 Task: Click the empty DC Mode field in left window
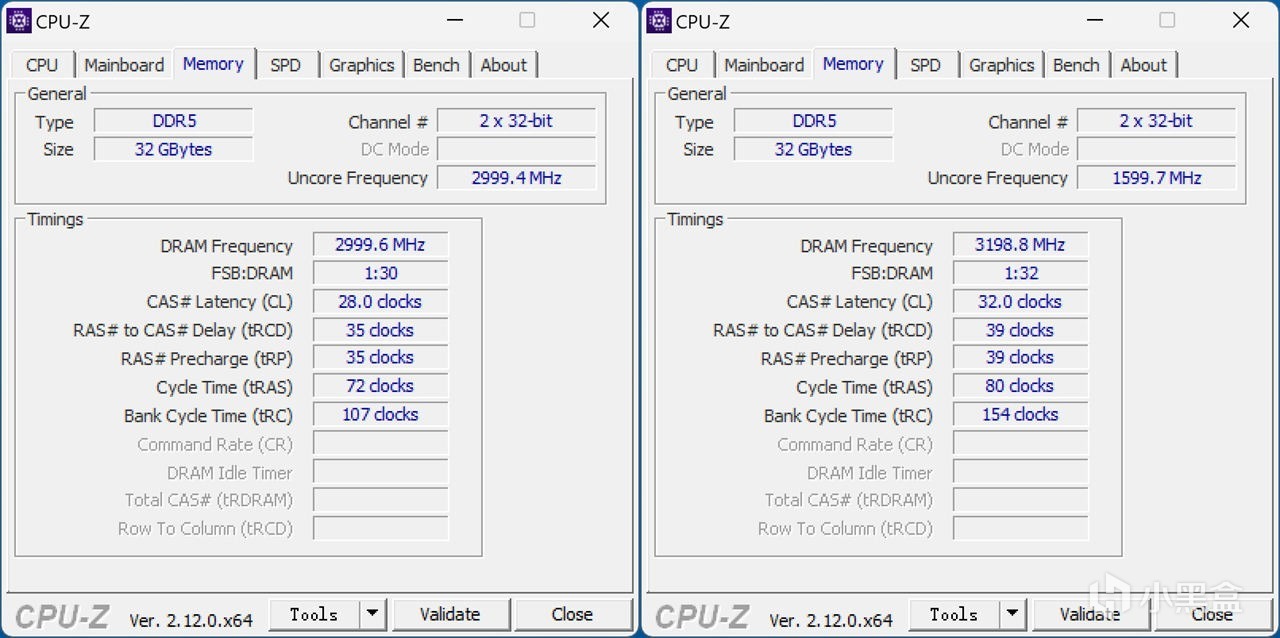(x=516, y=149)
